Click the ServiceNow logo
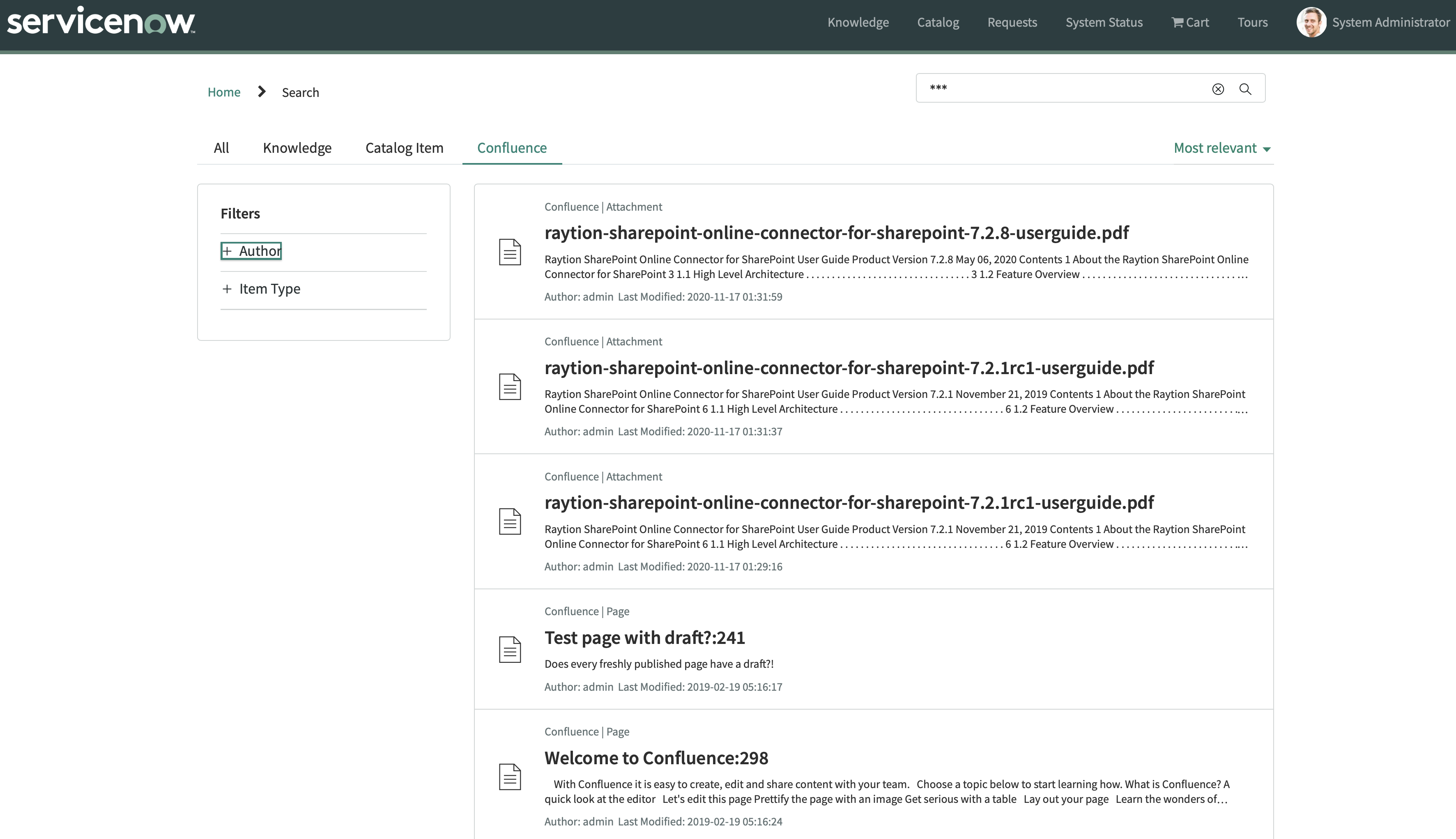Viewport: 1456px width, 839px height. [101, 21]
